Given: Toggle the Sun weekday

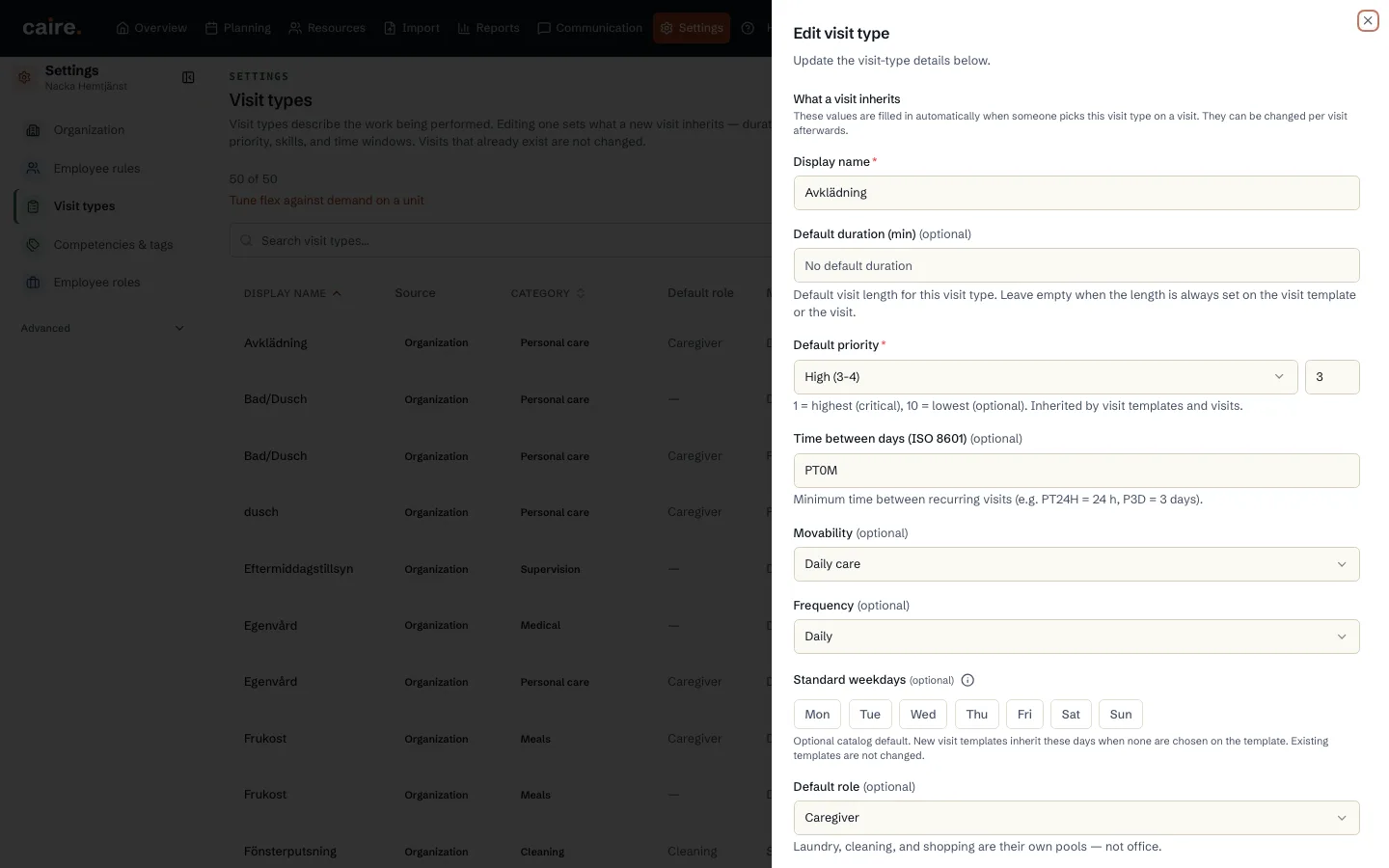Looking at the screenshot, I should tap(1121, 715).
